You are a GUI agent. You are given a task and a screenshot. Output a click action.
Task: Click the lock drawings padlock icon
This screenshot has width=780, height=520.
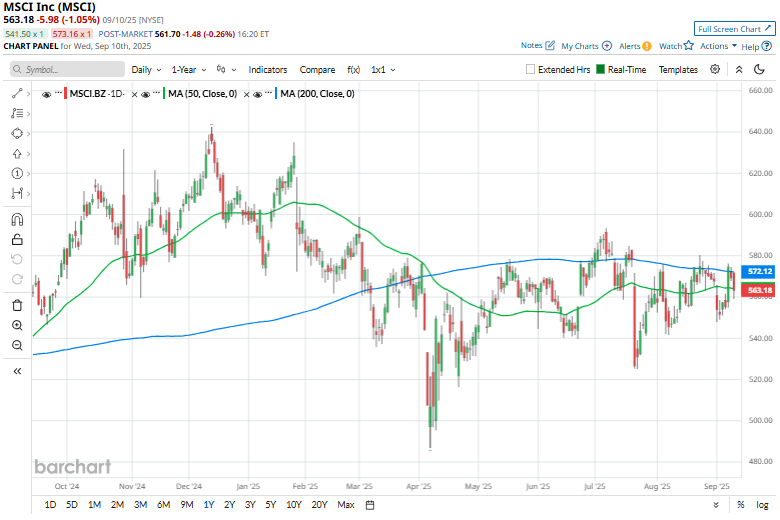(x=17, y=239)
